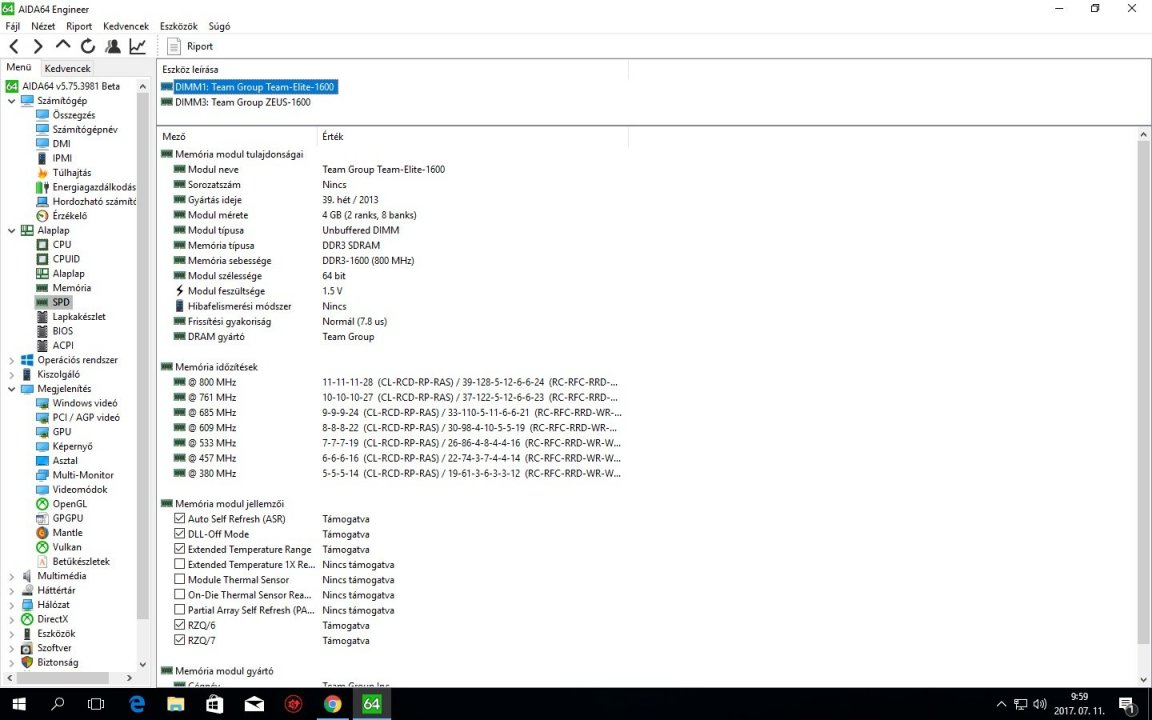Viewport: 1152px width, 720px height.
Task: Select DIMM3: Team Group ZEUS-1600 device
Action: [x=242, y=102]
